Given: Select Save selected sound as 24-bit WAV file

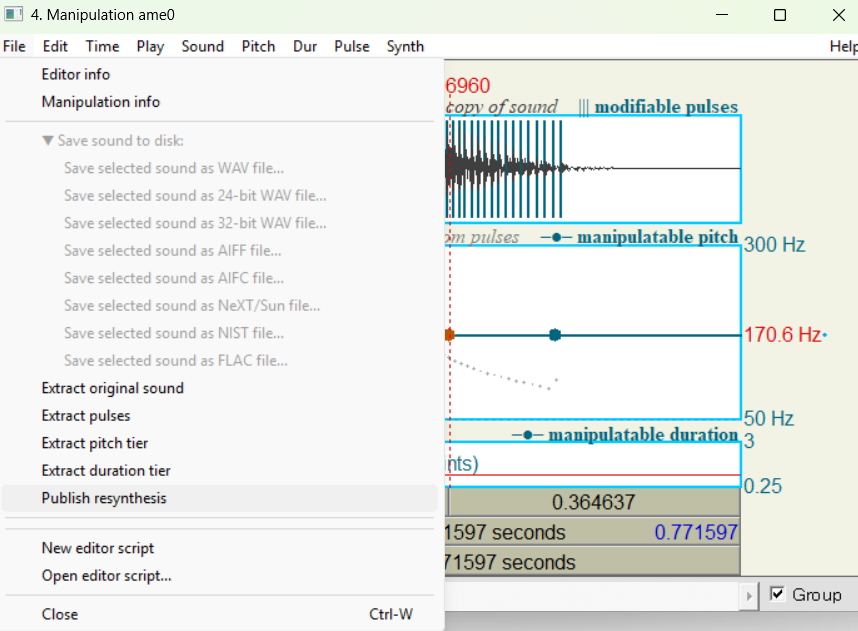Looking at the screenshot, I should pos(219,195).
